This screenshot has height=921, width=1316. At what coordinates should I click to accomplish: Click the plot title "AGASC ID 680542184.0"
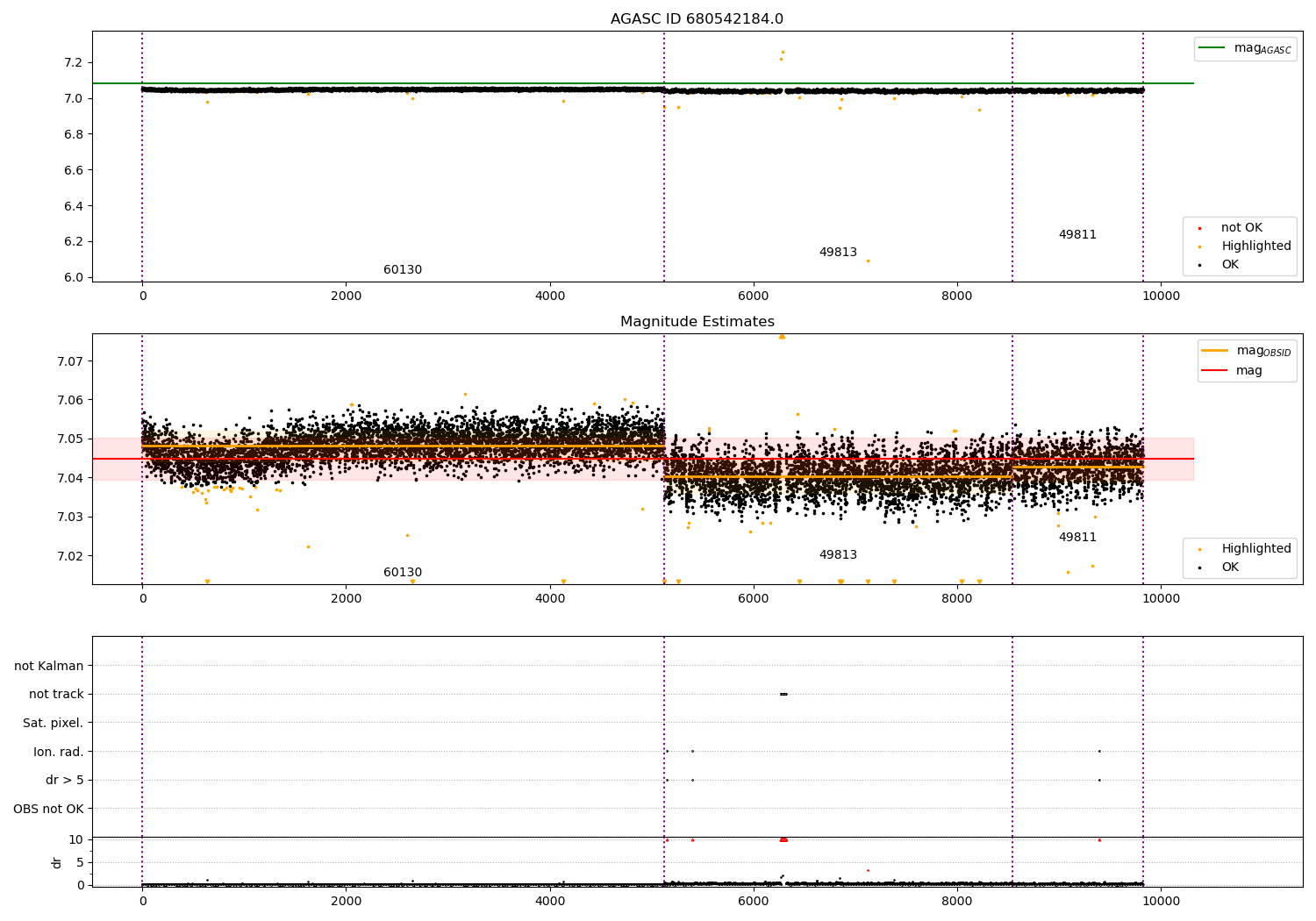(697, 19)
